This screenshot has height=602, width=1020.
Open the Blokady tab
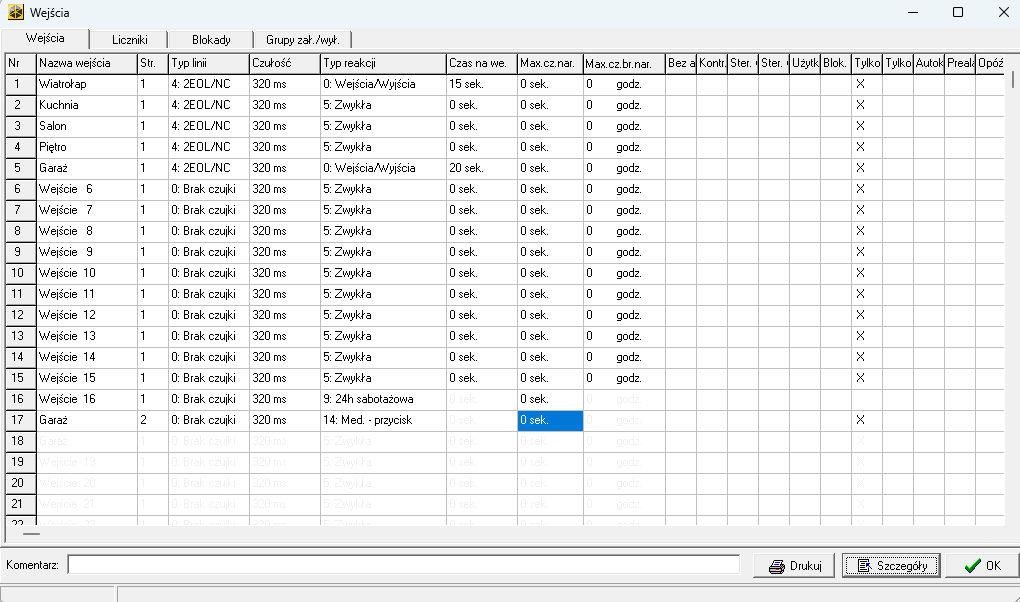(211, 40)
